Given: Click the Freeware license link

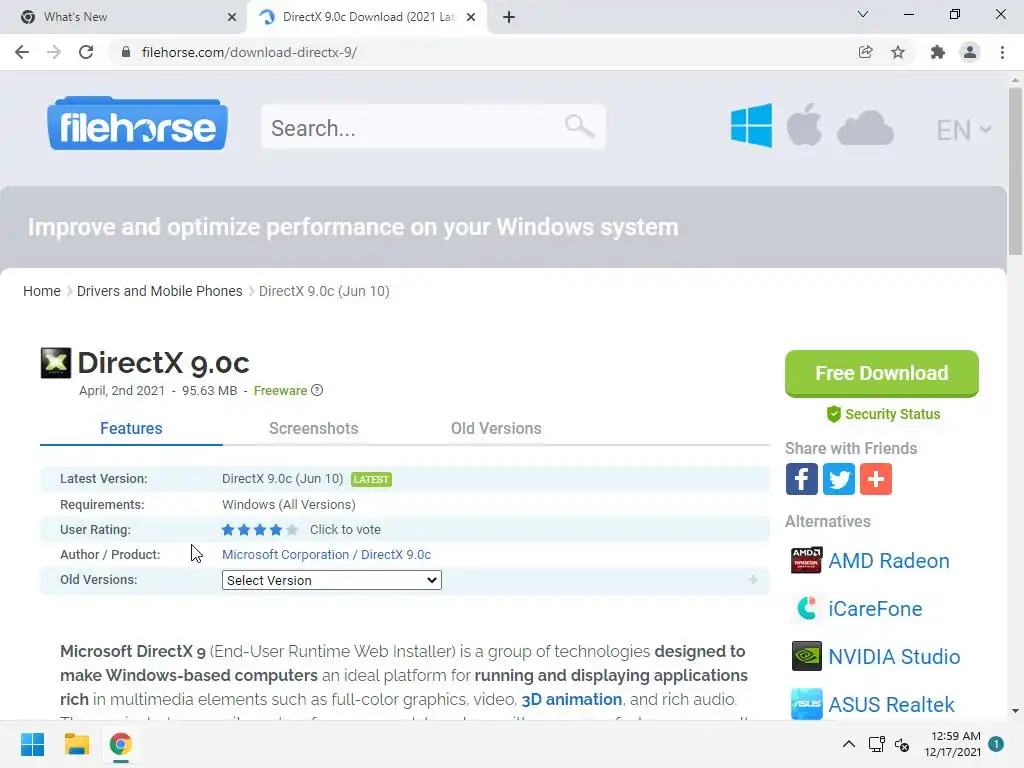Looking at the screenshot, I should [x=280, y=391].
